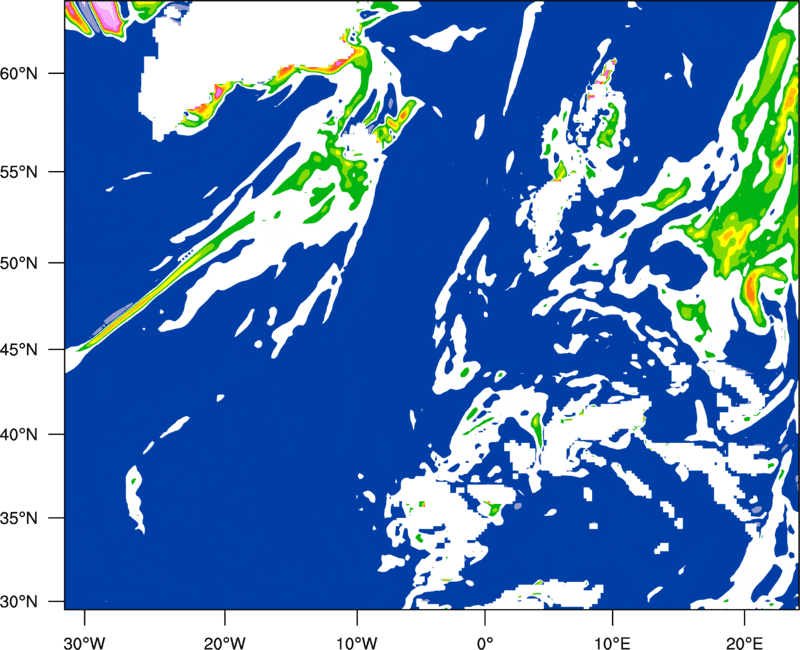
Task: Click the 35°N latitude label
Action: click(19, 518)
